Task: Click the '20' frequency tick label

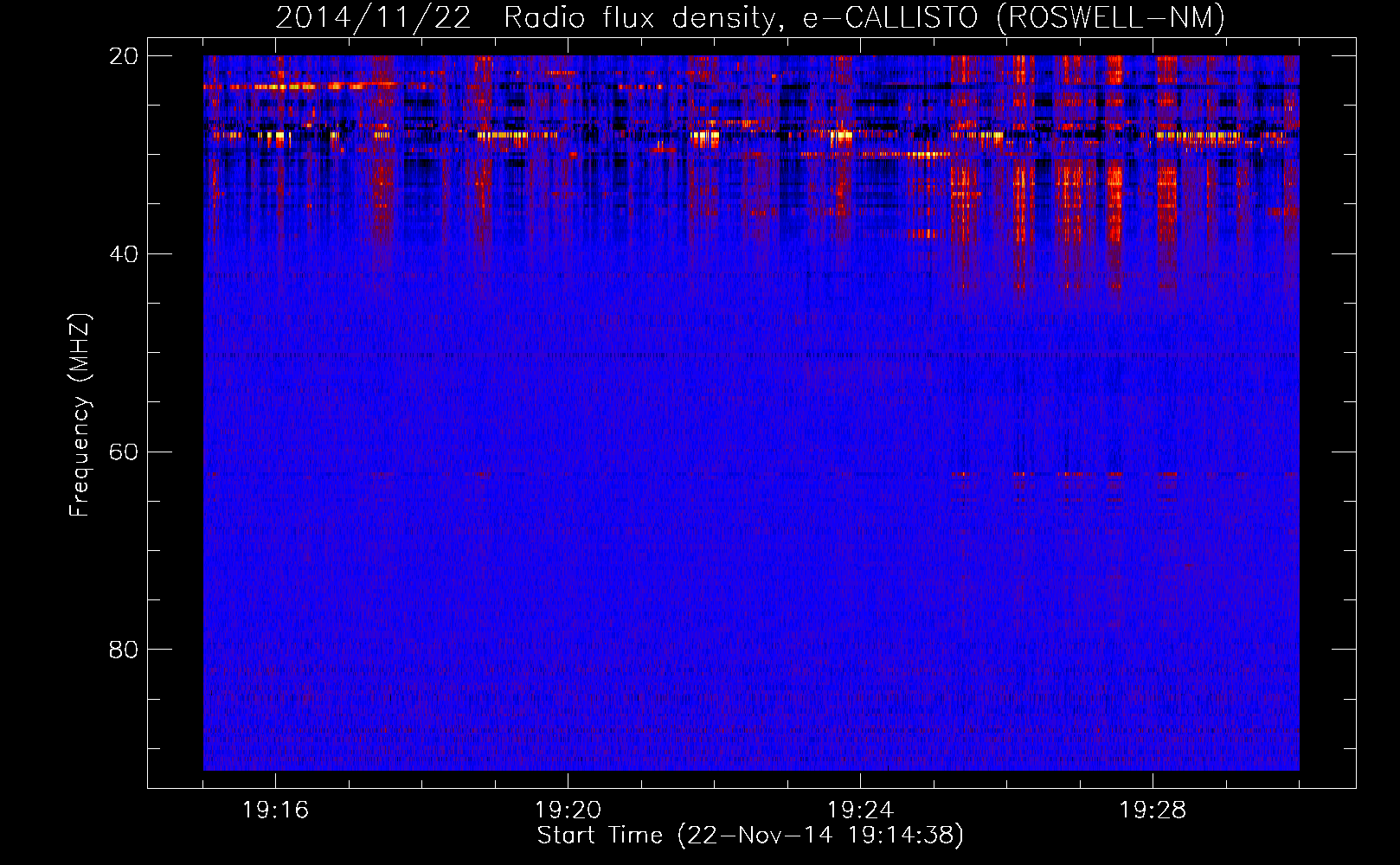Action: click(124, 56)
